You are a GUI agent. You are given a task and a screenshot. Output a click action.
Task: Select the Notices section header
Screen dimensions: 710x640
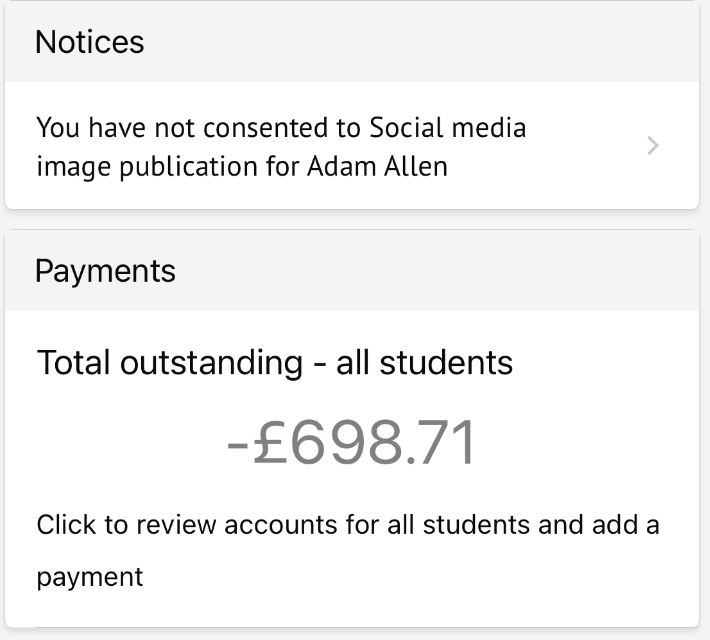tap(352, 42)
